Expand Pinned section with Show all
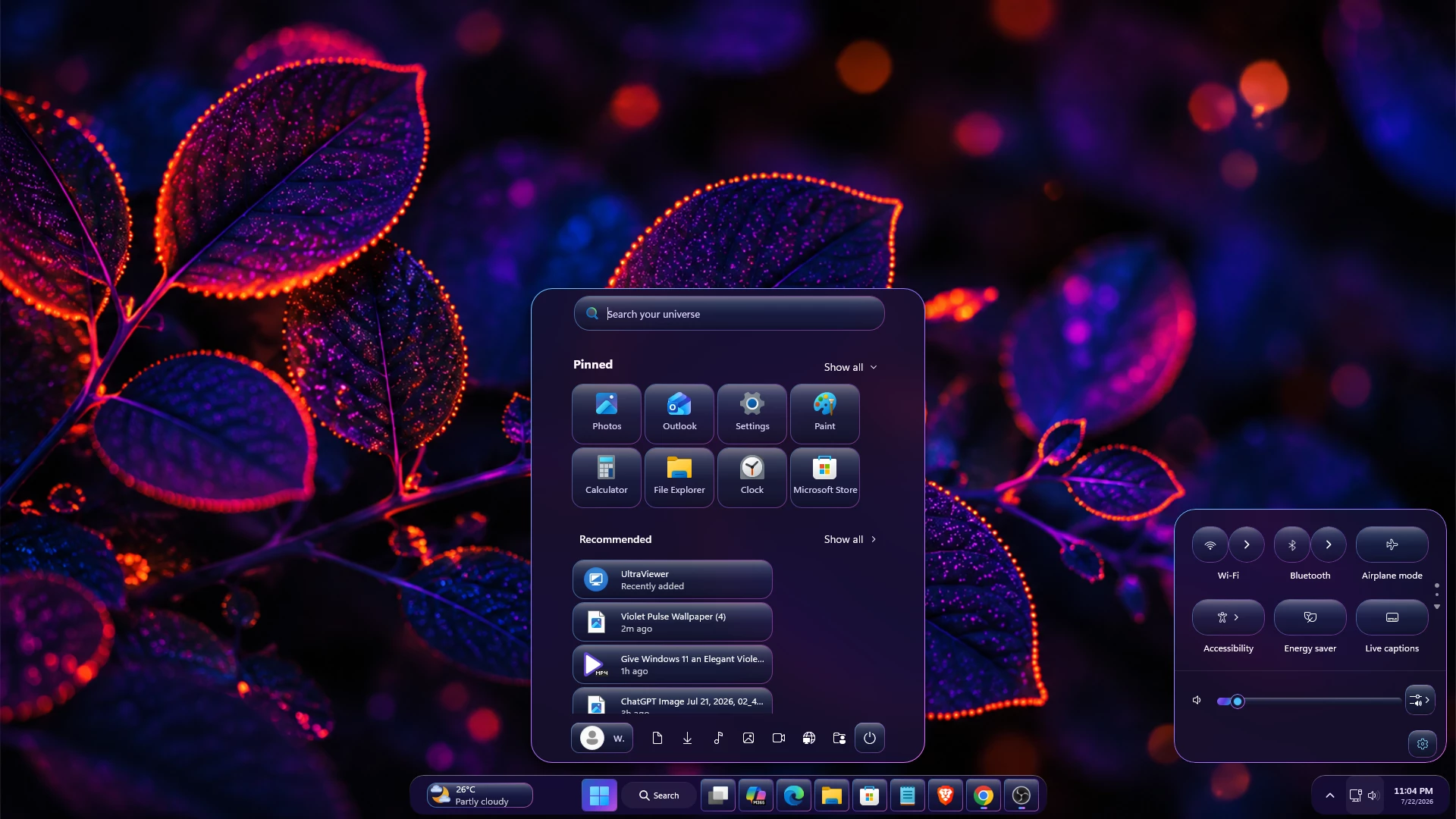Screen dimensions: 1456x819 851,367
